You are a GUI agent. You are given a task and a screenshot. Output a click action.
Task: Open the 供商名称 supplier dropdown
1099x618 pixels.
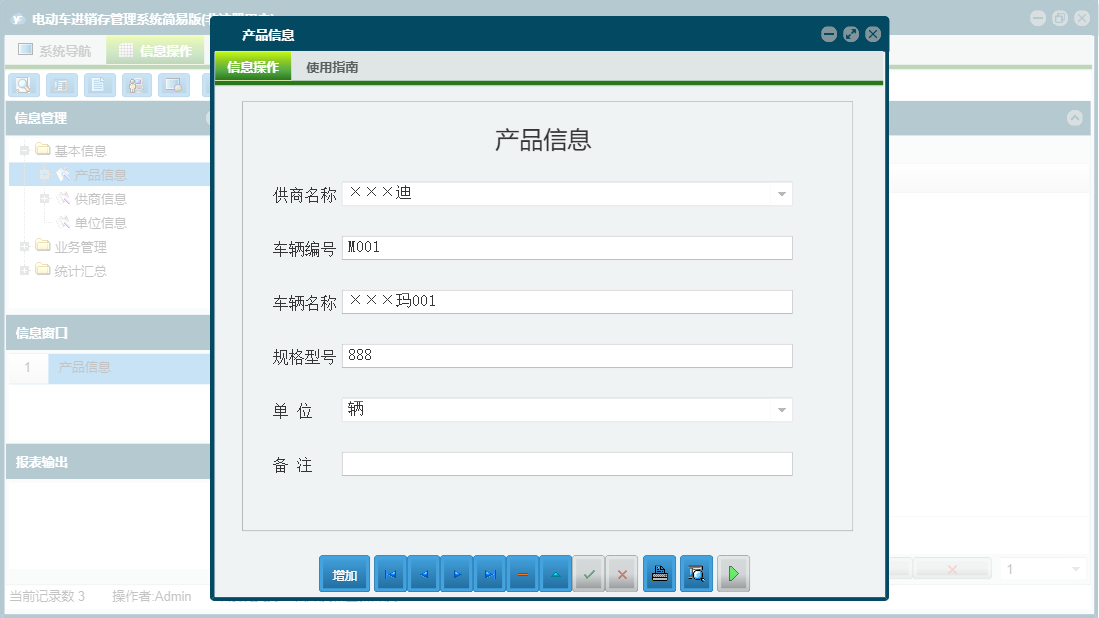[x=779, y=193]
